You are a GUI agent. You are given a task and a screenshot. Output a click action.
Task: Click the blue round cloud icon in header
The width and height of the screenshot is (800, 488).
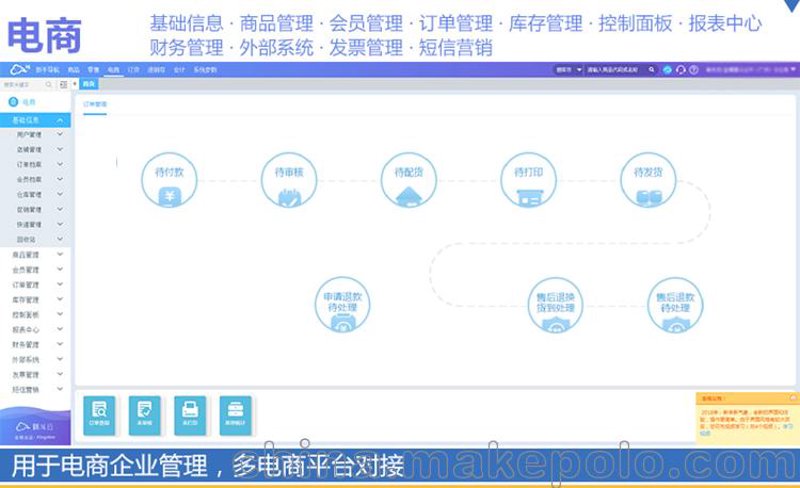[x=667, y=69]
